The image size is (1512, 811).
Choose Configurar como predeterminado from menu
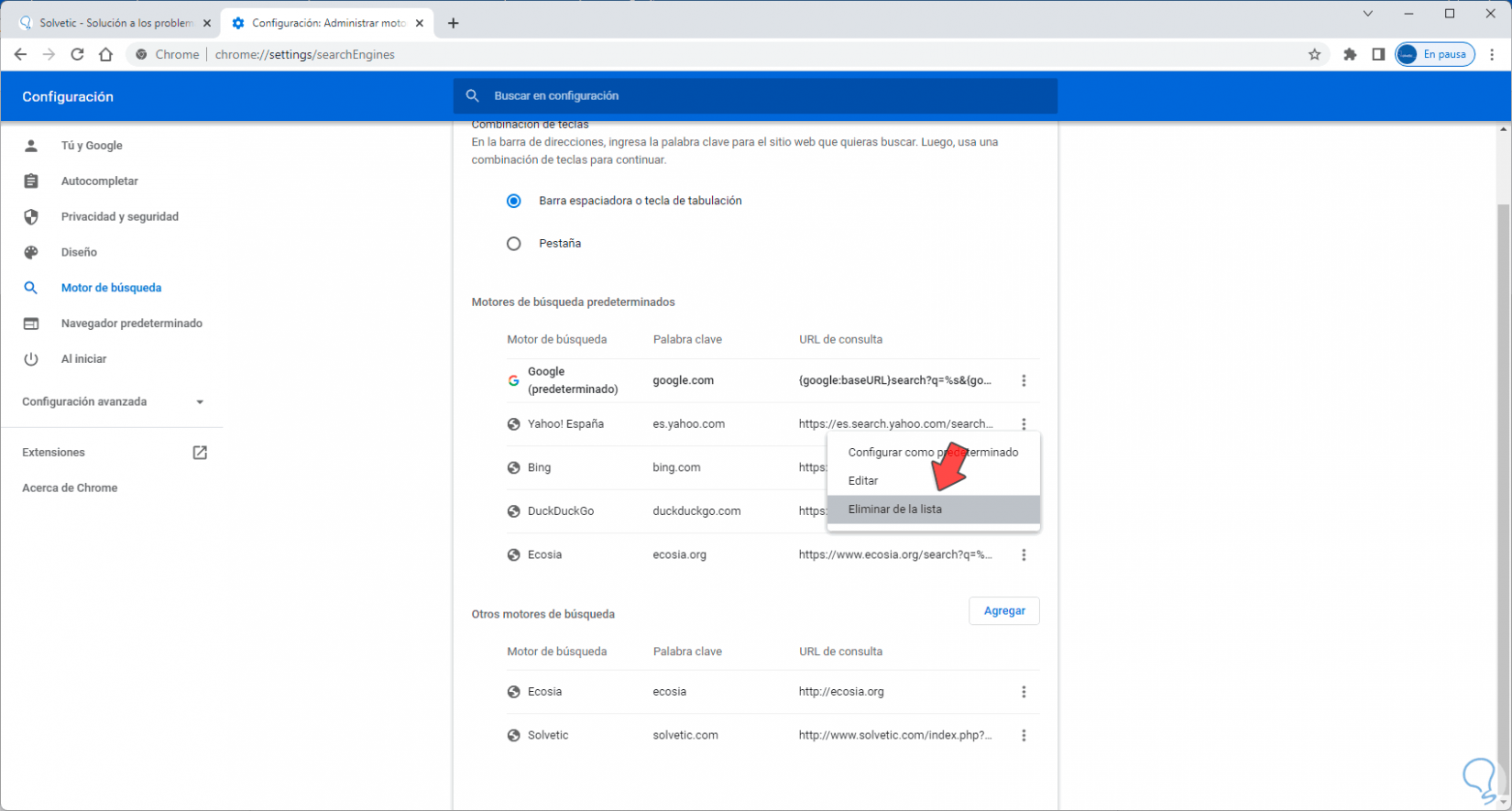pyautogui.click(x=933, y=452)
